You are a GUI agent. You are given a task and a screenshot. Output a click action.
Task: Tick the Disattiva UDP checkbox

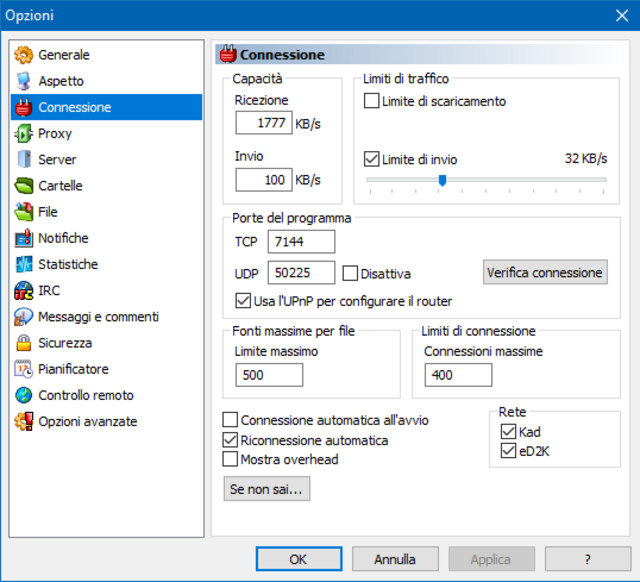(350, 273)
